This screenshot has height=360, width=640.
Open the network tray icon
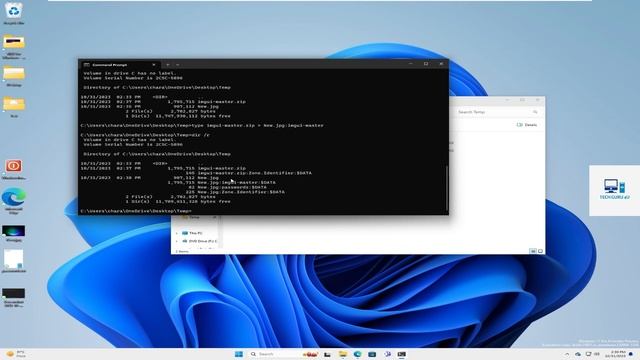588,354
